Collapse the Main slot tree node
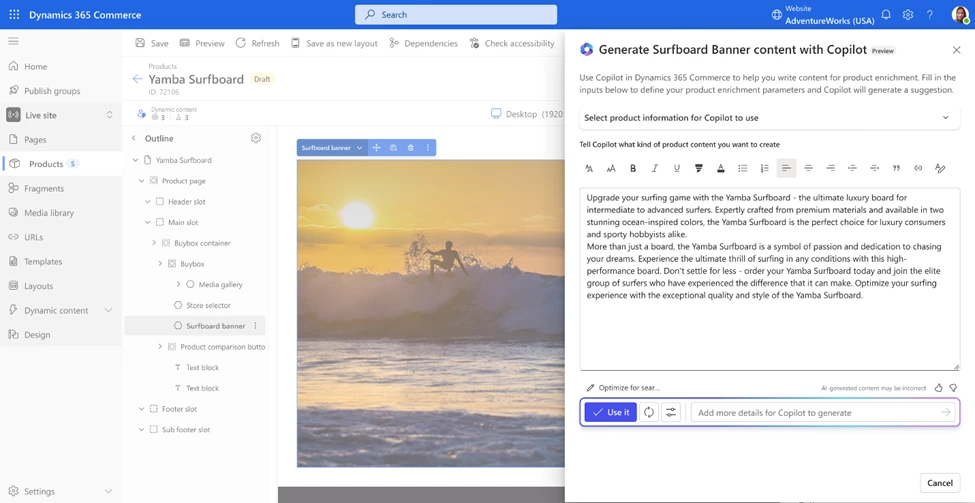The image size is (975, 503). [x=148, y=222]
